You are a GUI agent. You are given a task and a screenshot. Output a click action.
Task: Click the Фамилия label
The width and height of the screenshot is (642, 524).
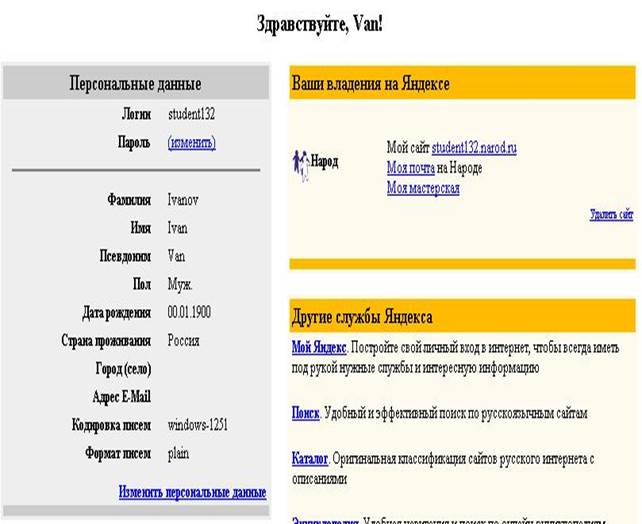point(129,200)
